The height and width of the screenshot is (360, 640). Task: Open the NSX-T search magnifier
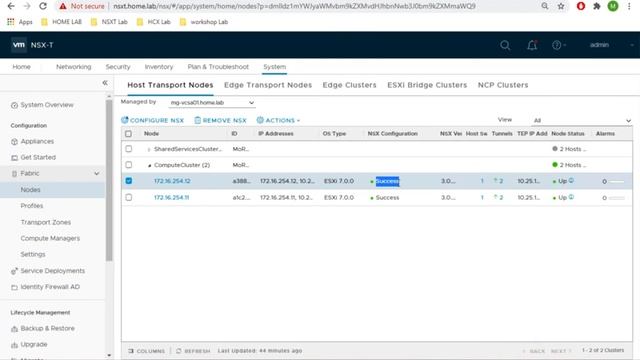pos(505,45)
